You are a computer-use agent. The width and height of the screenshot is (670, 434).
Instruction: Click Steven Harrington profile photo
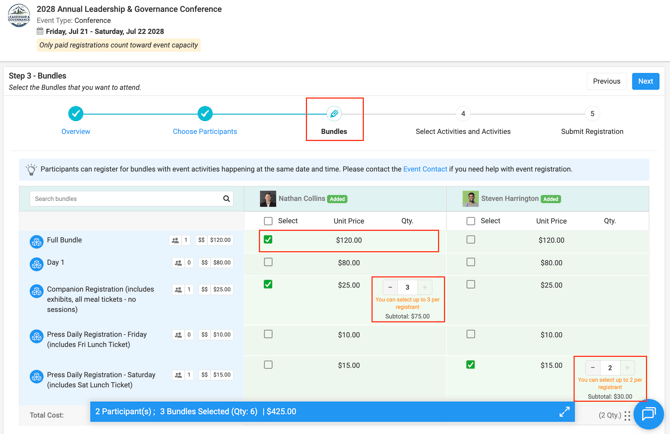(470, 199)
